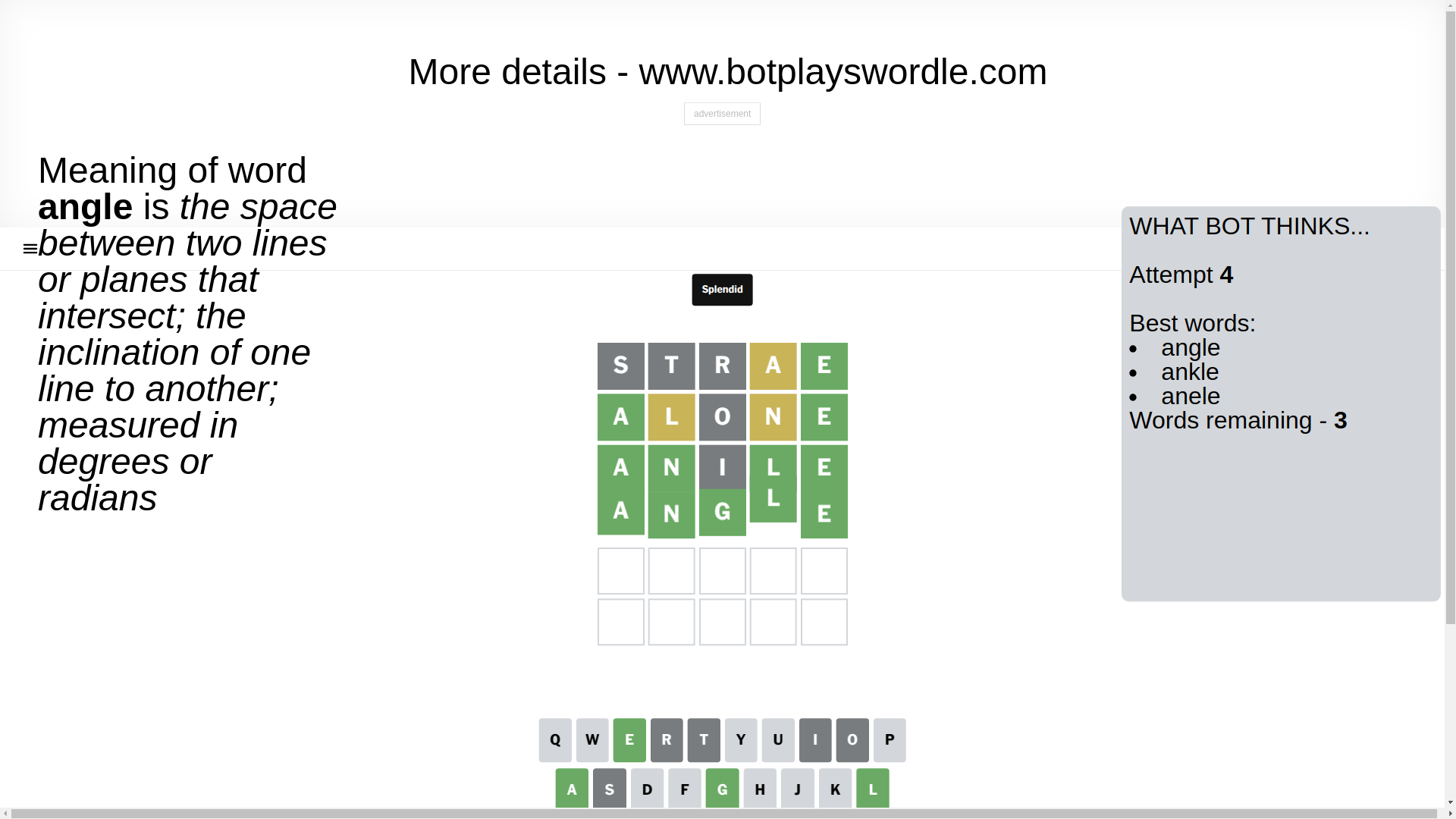Click the green A key
Viewport: 1456px width, 819px height.
(572, 789)
